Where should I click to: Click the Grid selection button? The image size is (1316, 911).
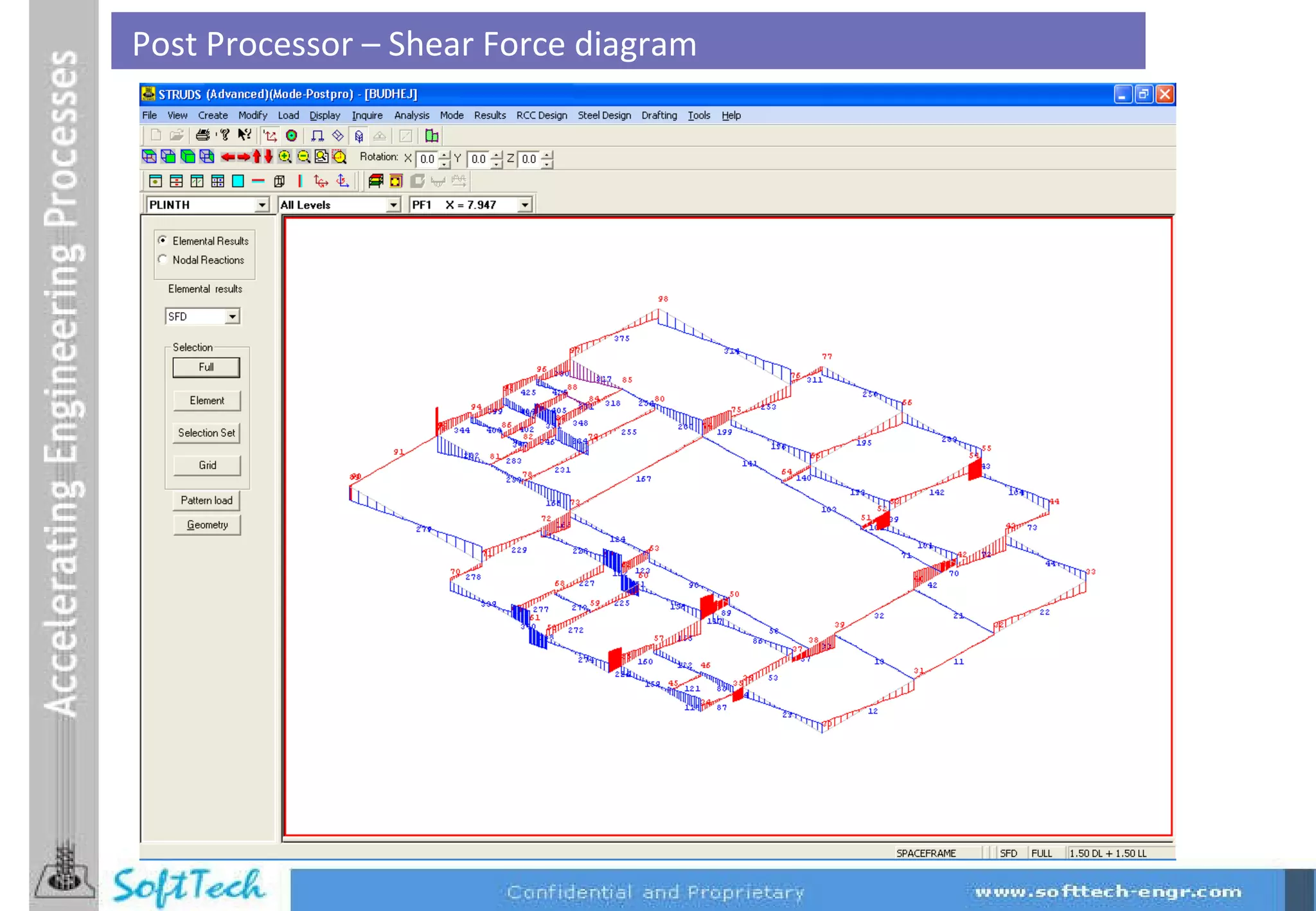(x=207, y=465)
